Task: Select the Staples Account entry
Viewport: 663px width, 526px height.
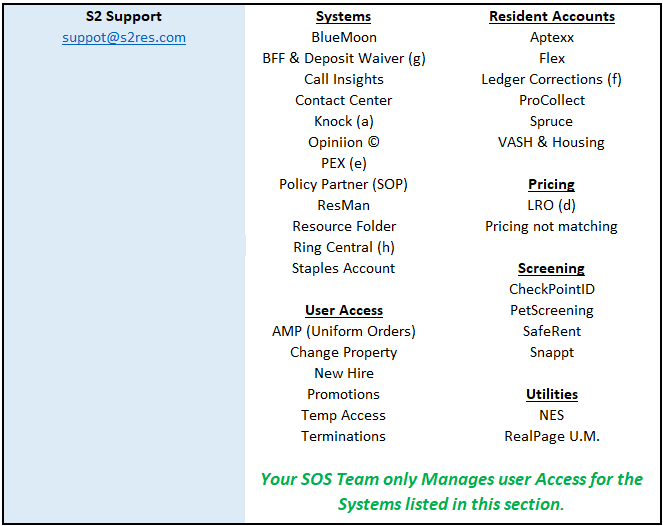Action: (343, 268)
